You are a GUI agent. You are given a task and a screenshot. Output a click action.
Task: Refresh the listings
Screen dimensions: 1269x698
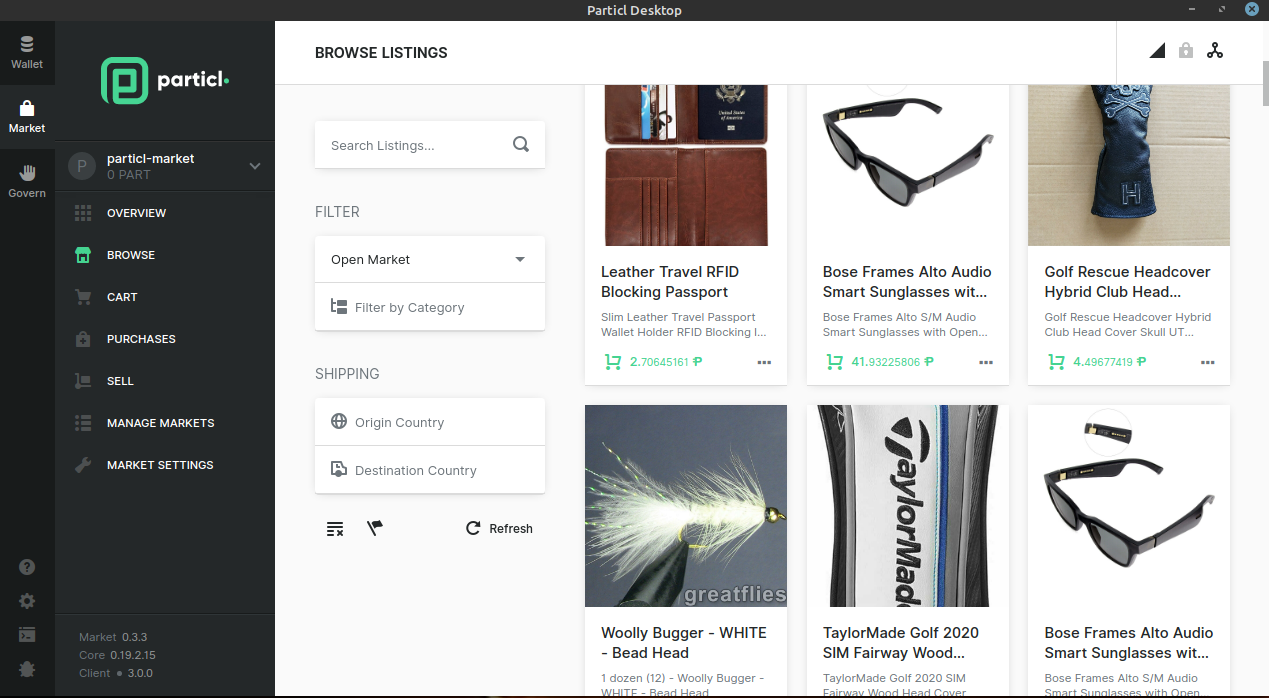click(x=499, y=528)
